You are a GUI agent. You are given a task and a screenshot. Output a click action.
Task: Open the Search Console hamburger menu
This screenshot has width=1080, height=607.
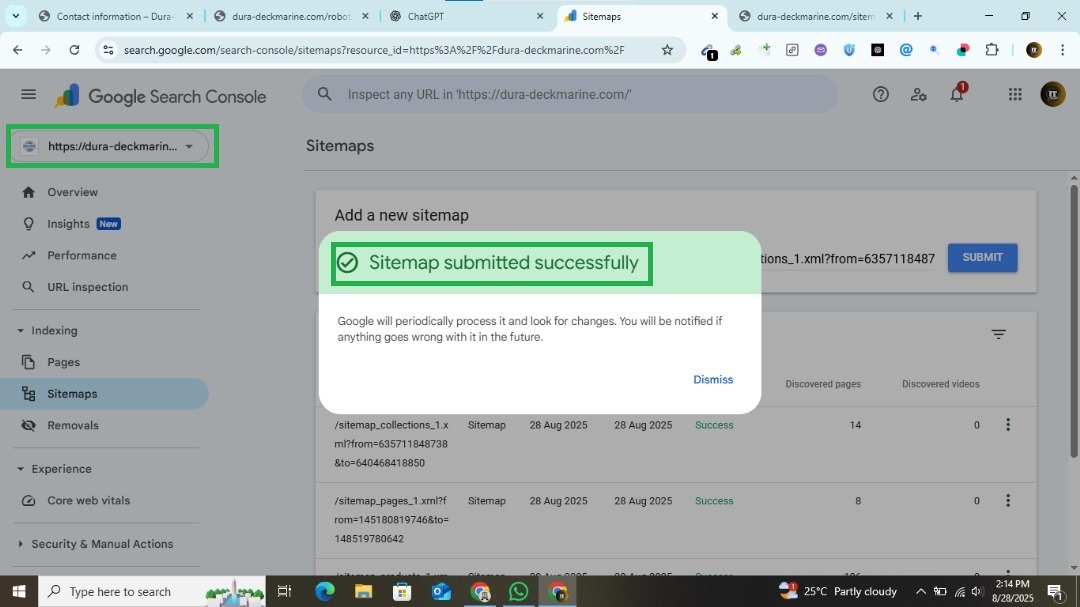28,95
